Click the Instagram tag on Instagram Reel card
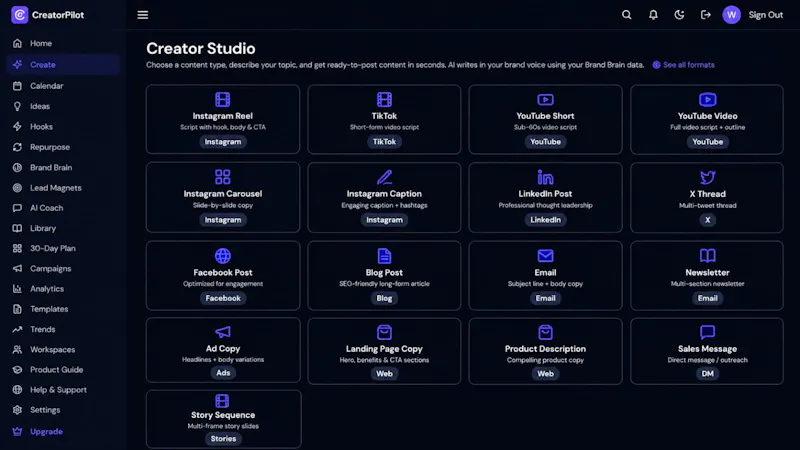Screen dimensions: 800x450 click(x=222, y=142)
